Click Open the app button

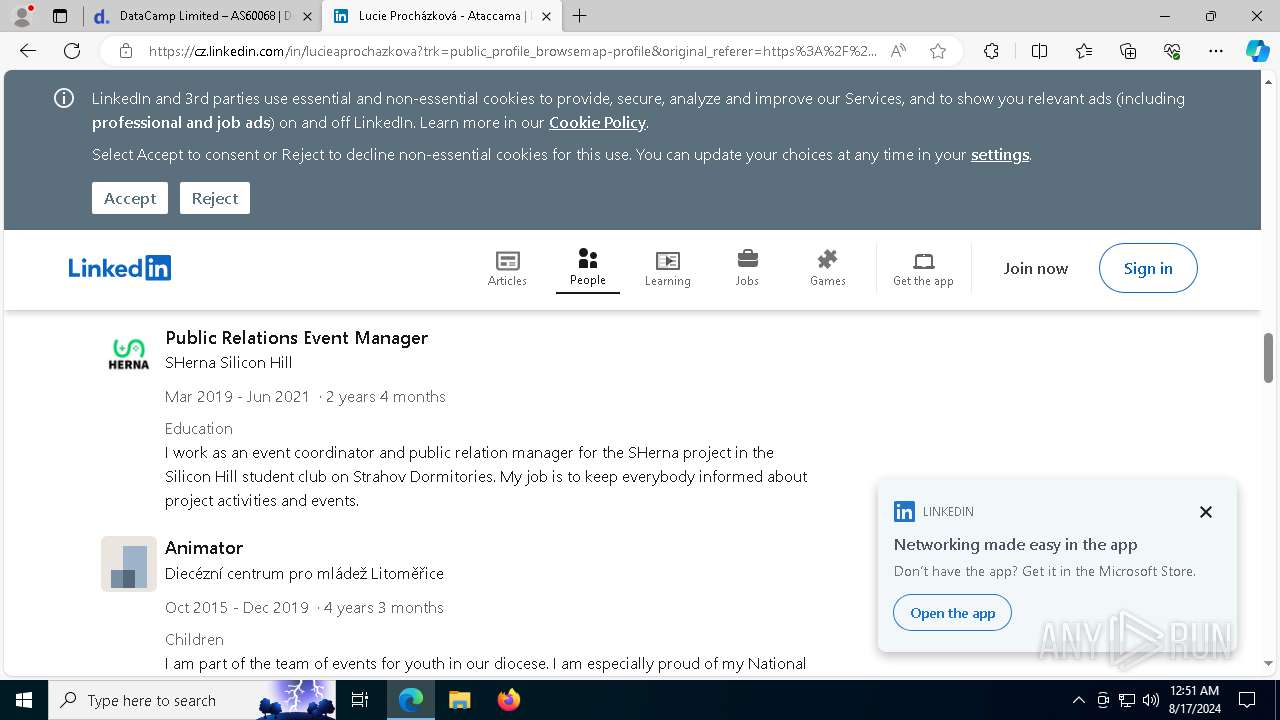pyautogui.click(x=953, y=613)
